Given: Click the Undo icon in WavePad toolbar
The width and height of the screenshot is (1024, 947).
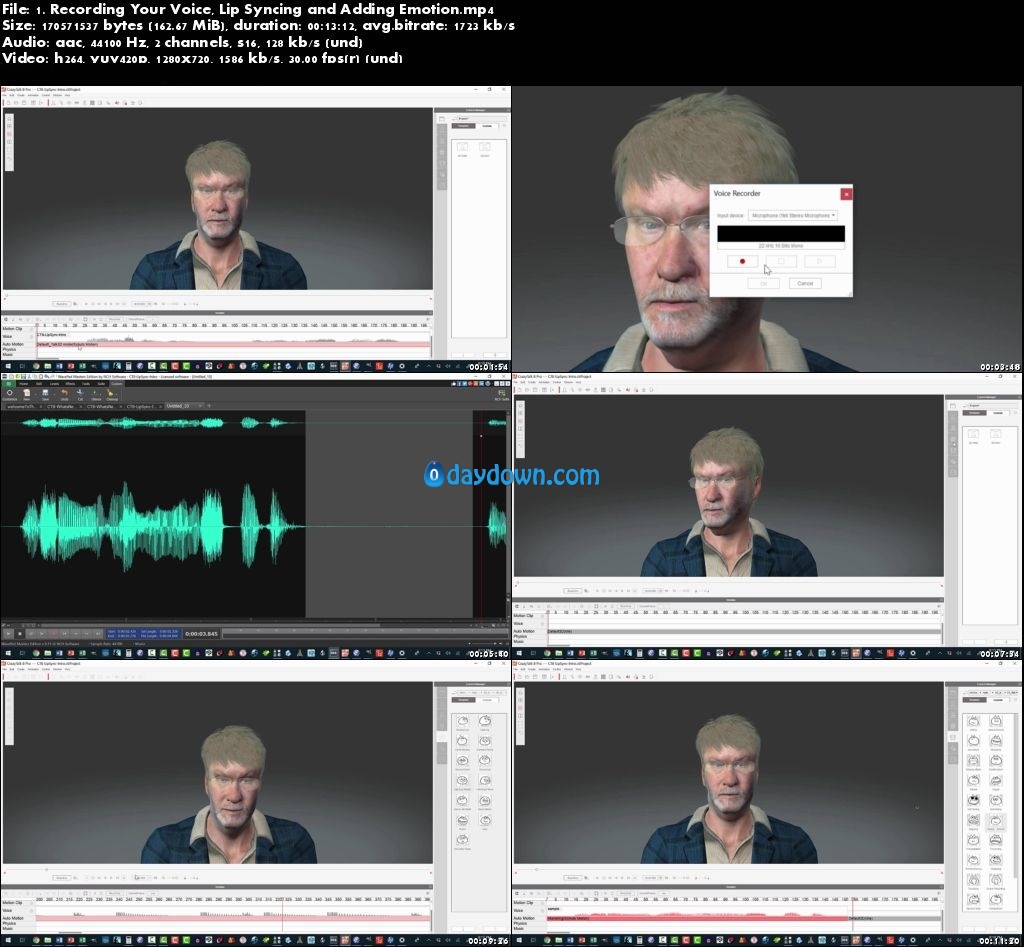Looking at the screenshot, I should coord(64,394).
